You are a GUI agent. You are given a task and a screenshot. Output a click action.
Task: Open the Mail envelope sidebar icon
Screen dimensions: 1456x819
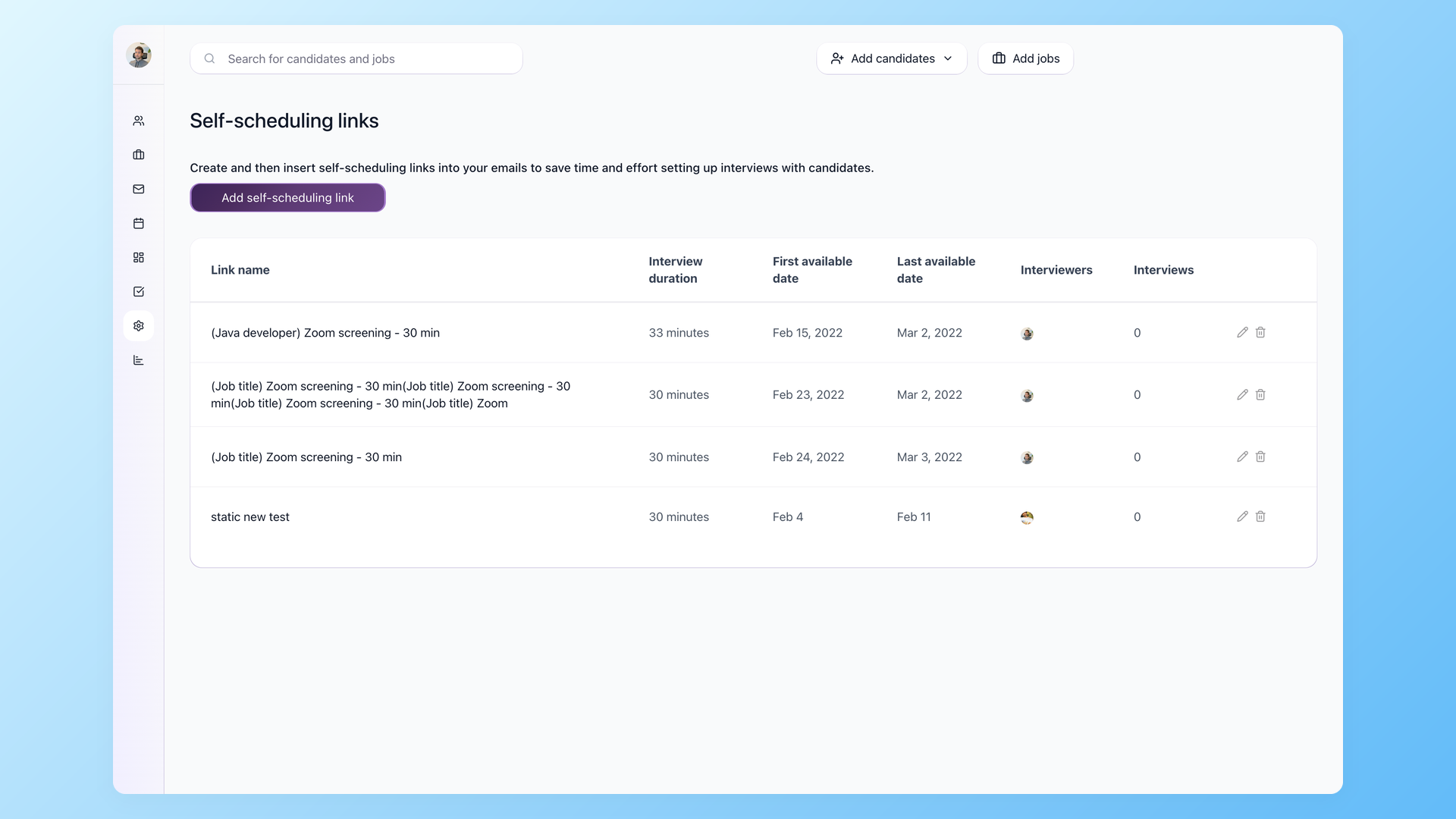pyautogui.click(x=139, y=189)
